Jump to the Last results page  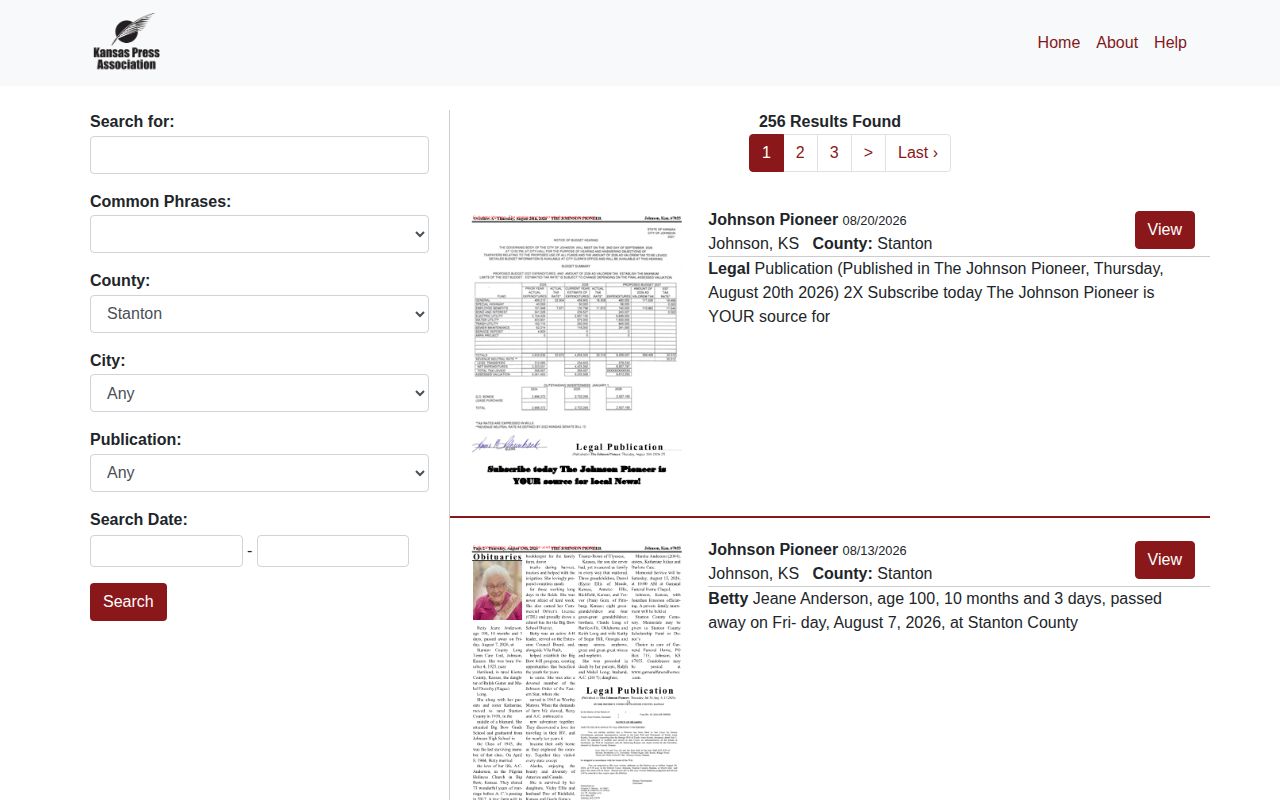tap(918, 153)
